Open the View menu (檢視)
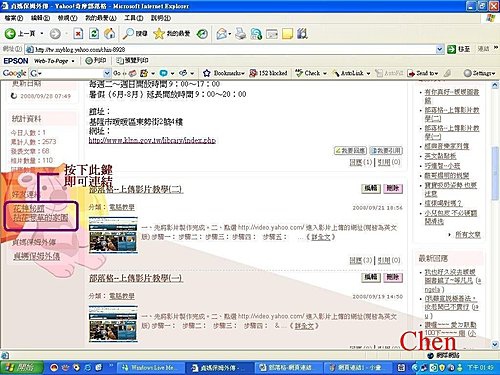 pyautogui.click(x=67, y=18)
